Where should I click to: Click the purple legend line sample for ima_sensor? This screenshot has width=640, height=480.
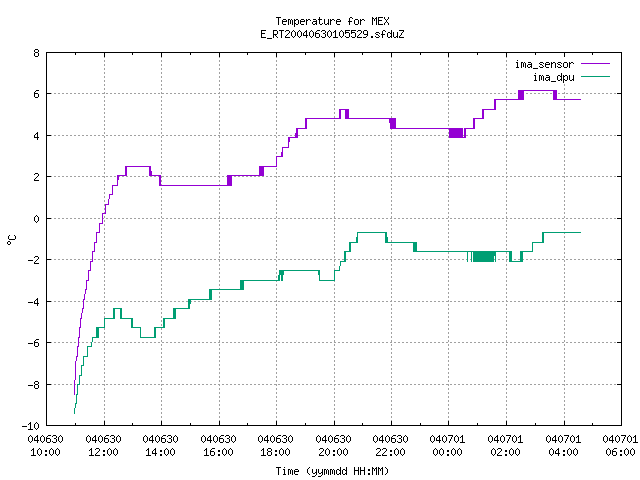(595, 64)
